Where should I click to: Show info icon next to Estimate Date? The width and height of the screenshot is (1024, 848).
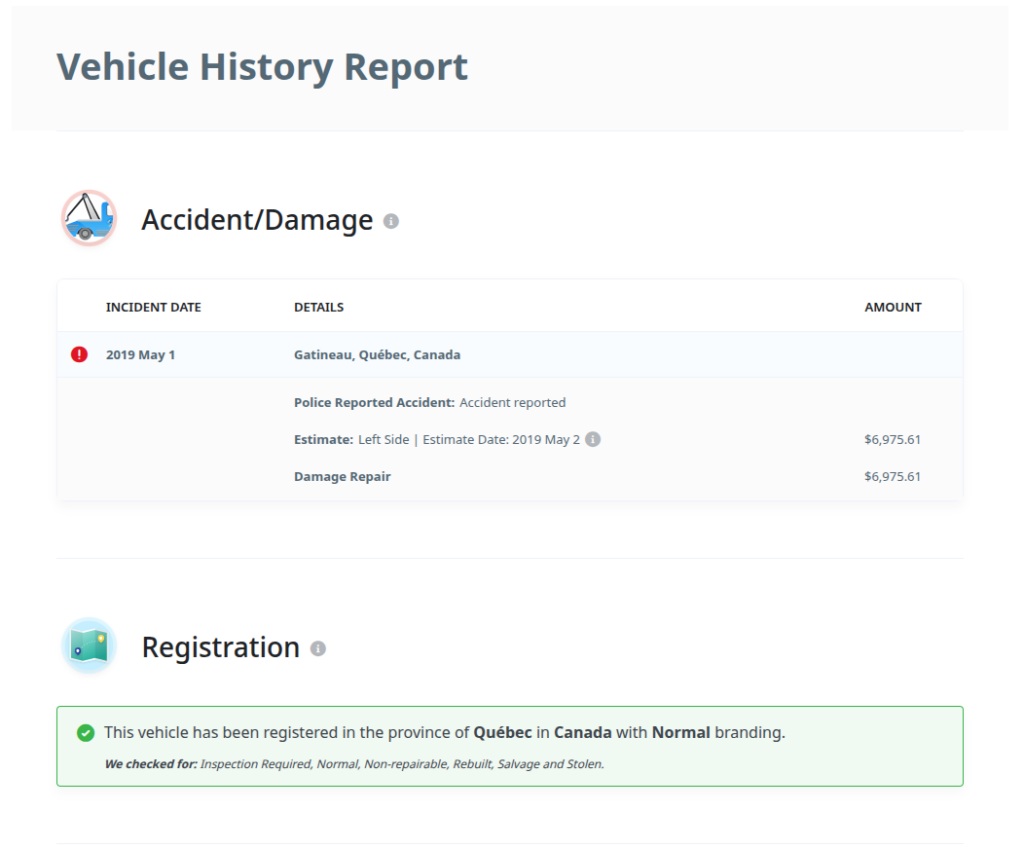tap(593, 439)
